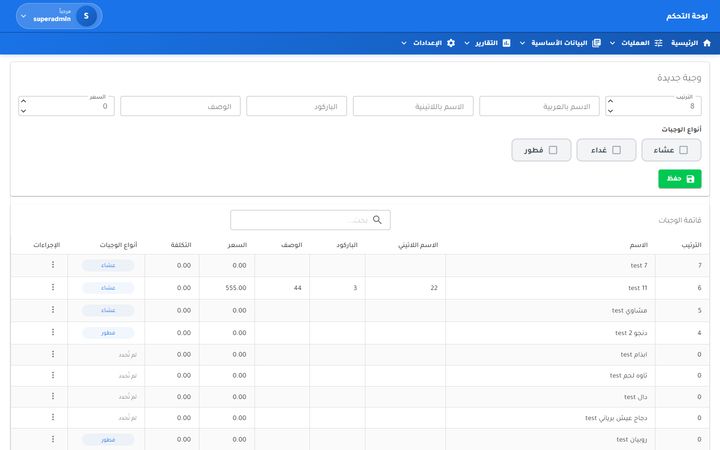720x450 pixels.
Task: Open three-dot menu for دجاج عيش برياني row
Action: pos(53,417)
